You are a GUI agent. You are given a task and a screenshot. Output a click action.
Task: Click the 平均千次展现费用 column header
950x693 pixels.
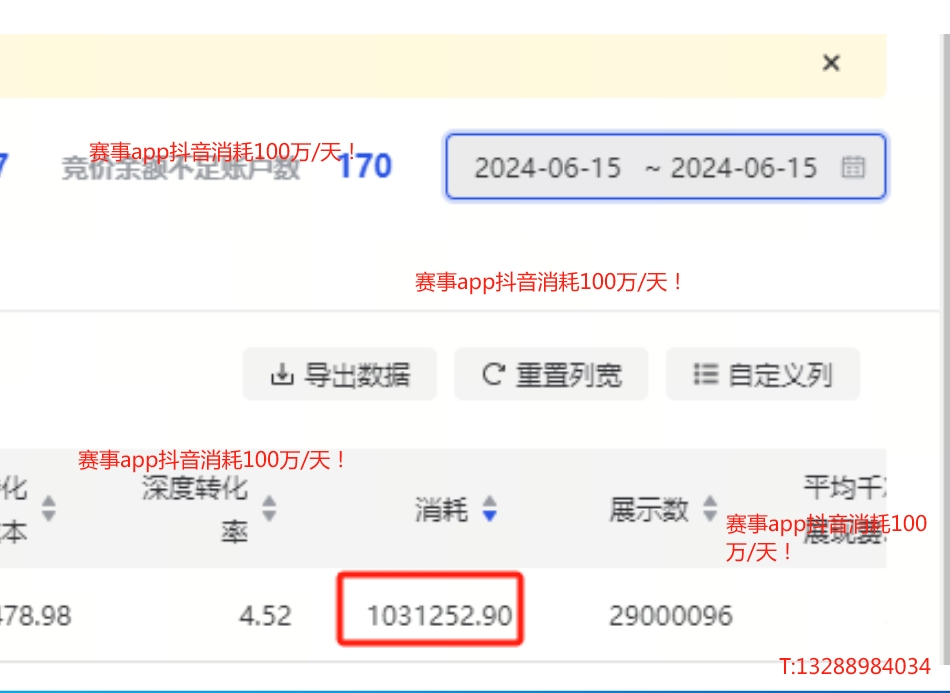click(x=842, y=509)
